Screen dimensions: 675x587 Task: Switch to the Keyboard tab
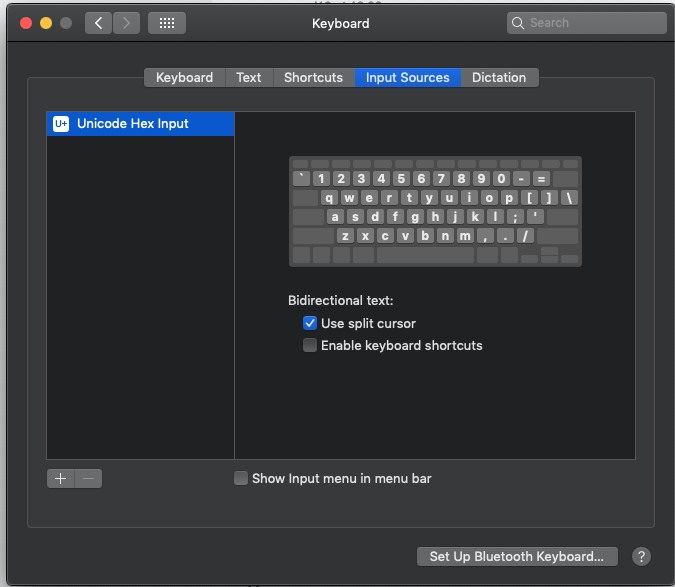(184, 77)
